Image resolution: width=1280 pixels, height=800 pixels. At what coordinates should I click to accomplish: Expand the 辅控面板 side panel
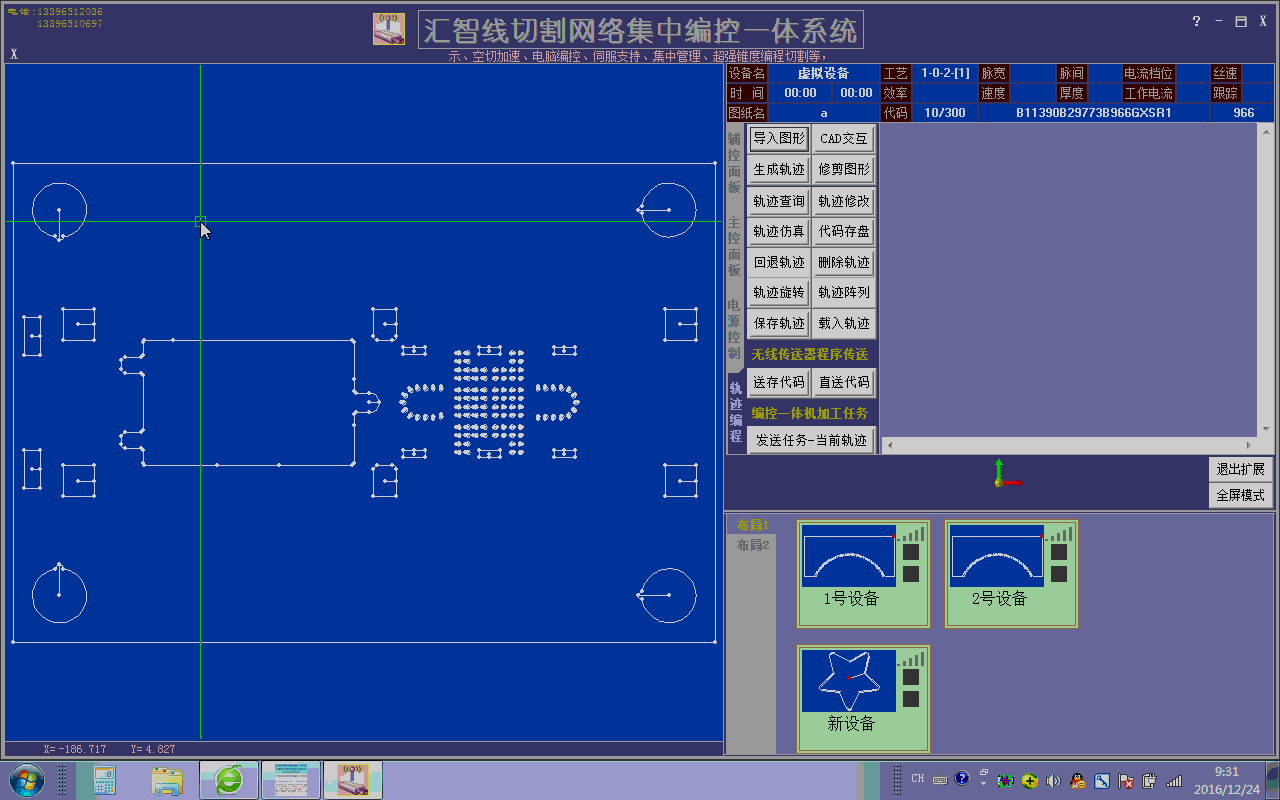[735, 162]
